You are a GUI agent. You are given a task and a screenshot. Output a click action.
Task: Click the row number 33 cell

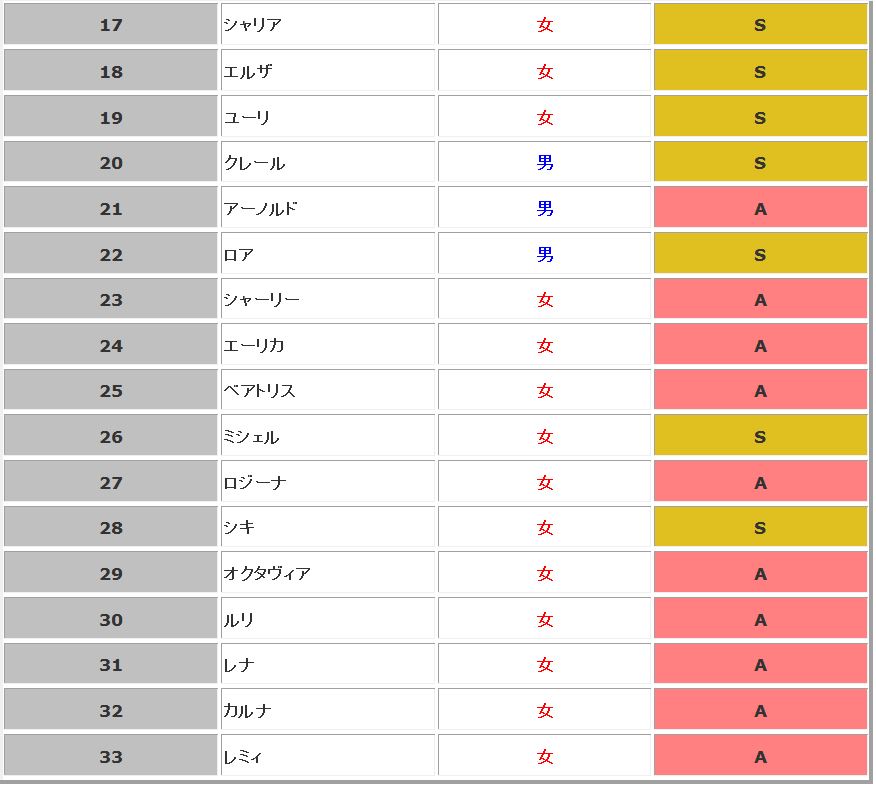click(x=111, y=756)
